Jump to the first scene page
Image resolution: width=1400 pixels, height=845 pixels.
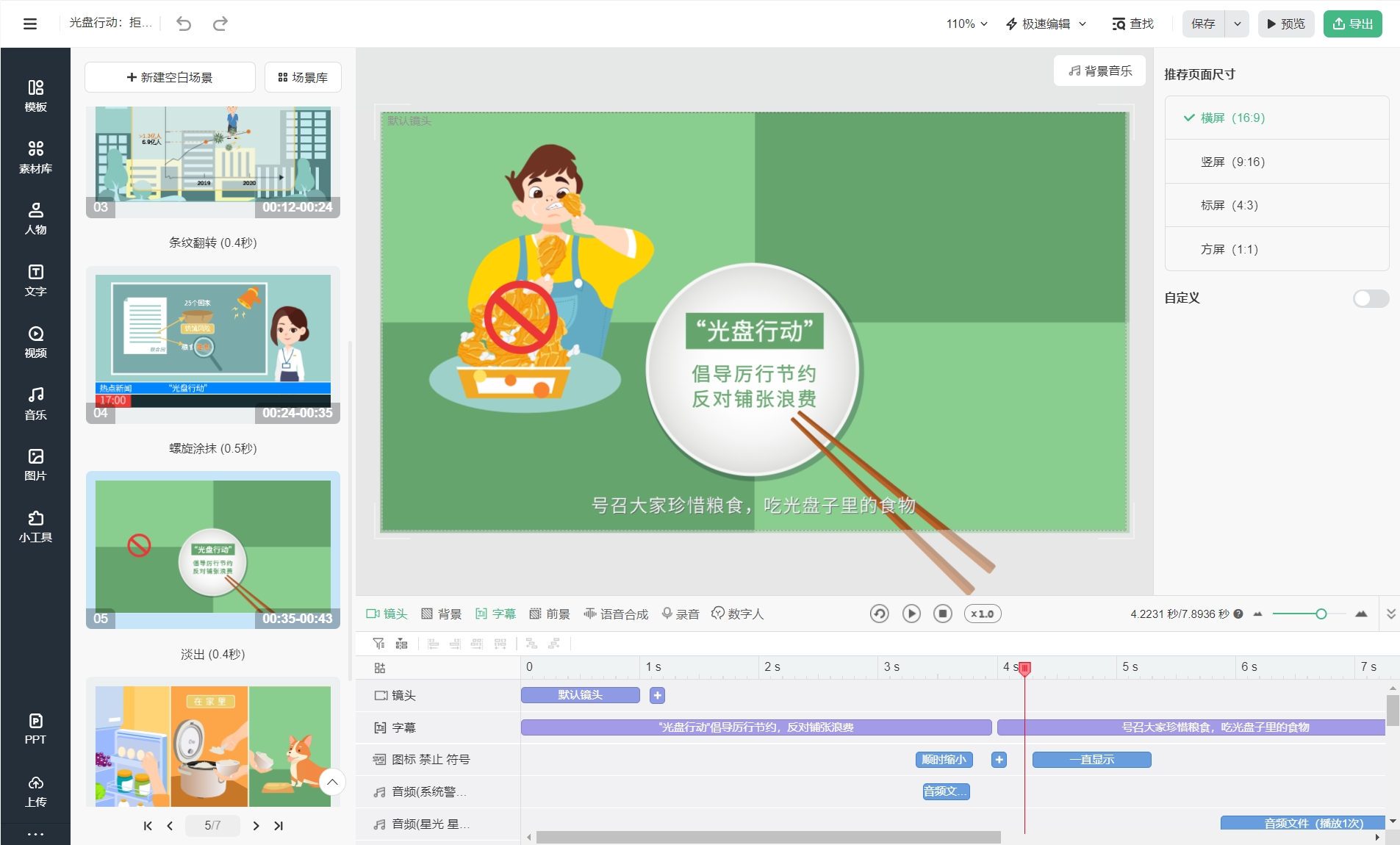pos(148,826)
